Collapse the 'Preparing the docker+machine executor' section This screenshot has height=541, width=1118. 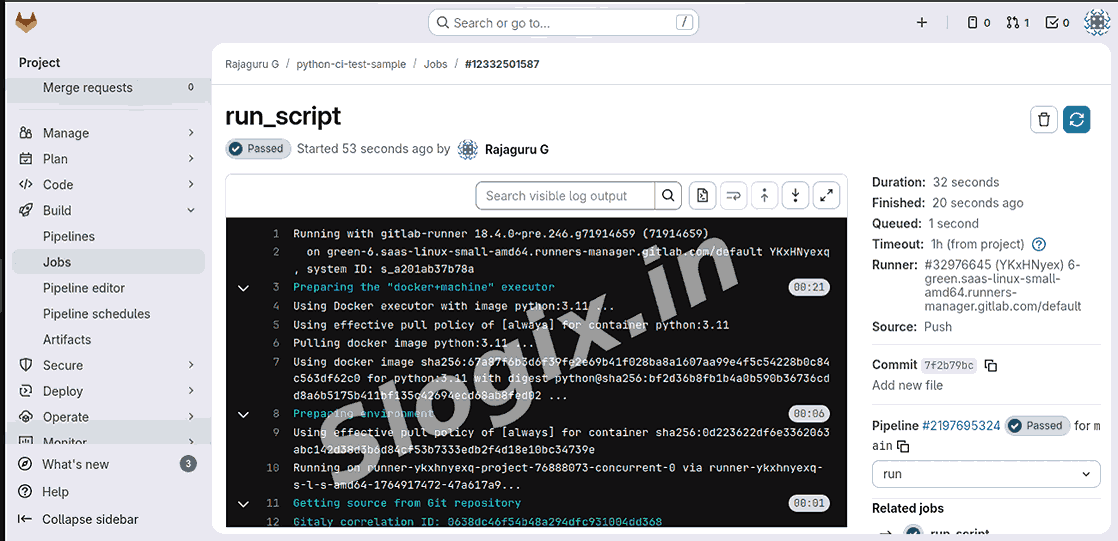(x=243, y=288)
